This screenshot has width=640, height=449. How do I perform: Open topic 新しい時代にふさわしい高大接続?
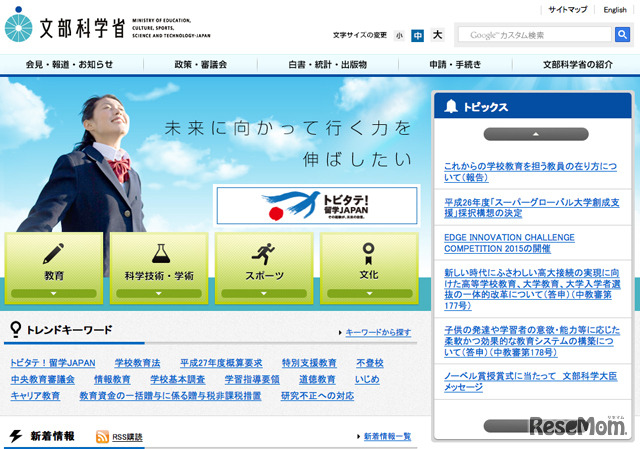532,289
